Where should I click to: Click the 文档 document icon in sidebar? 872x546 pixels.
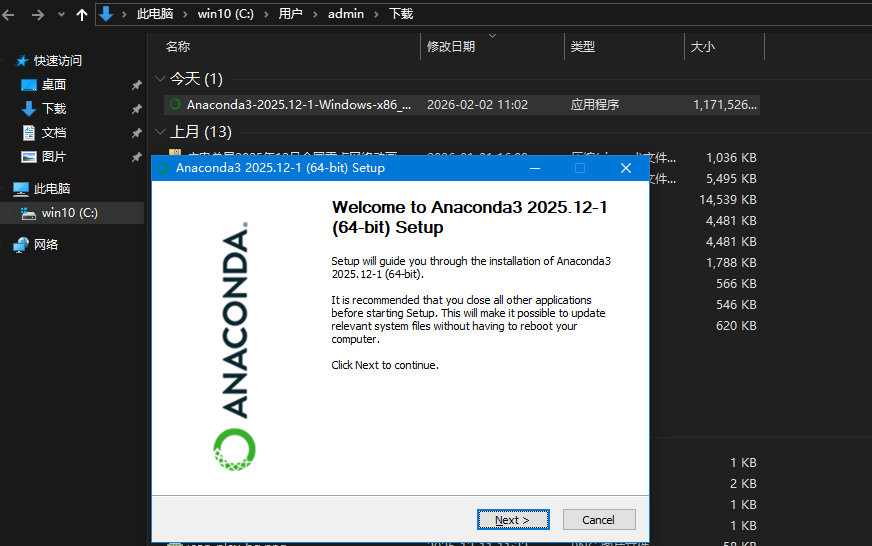point(28,132)
